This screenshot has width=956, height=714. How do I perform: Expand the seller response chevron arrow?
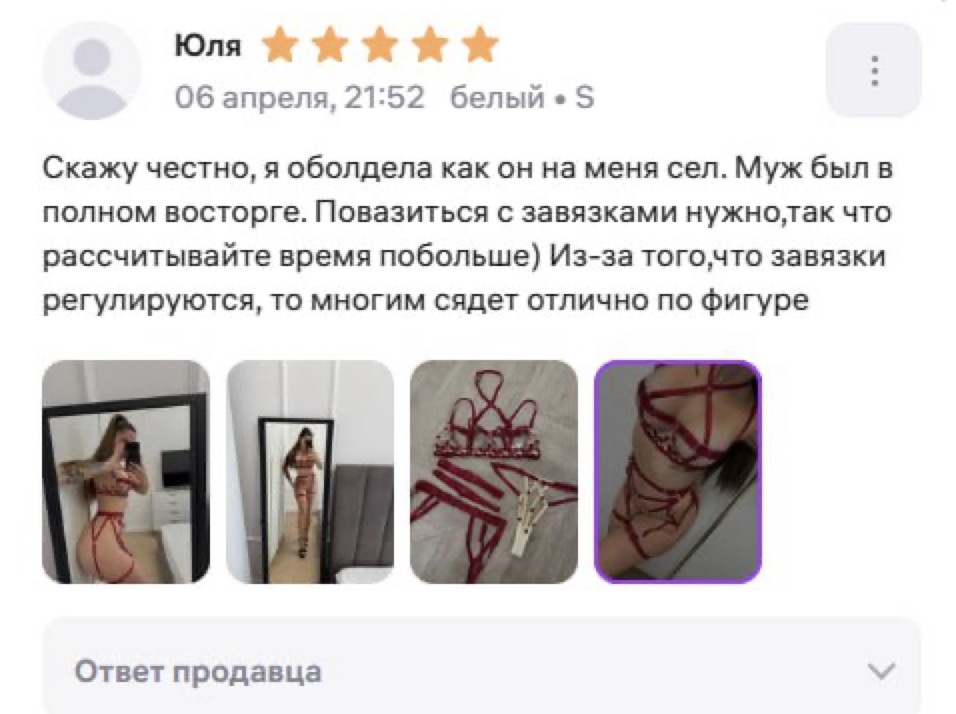pyautogui.click(x=881, y=671)
